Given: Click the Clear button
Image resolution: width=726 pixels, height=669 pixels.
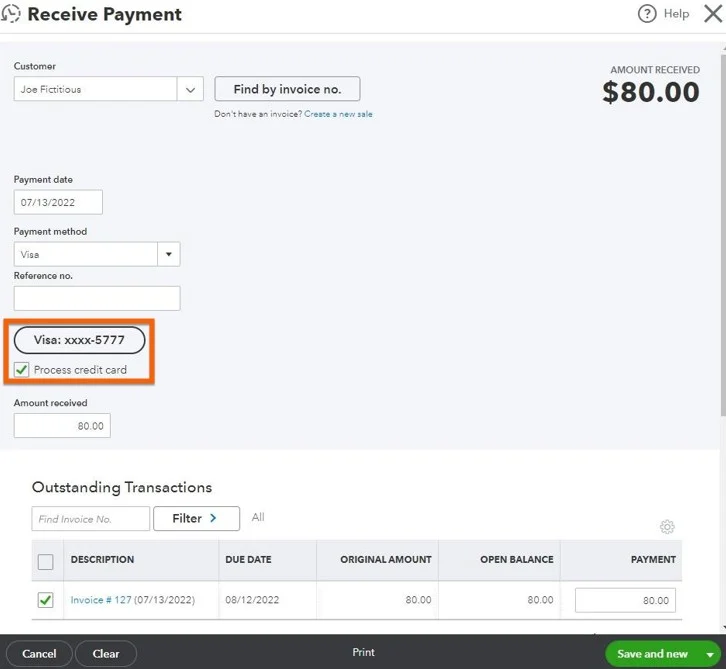Looking at the screenshot, I should pyautogui.click(x=106, y=654).
